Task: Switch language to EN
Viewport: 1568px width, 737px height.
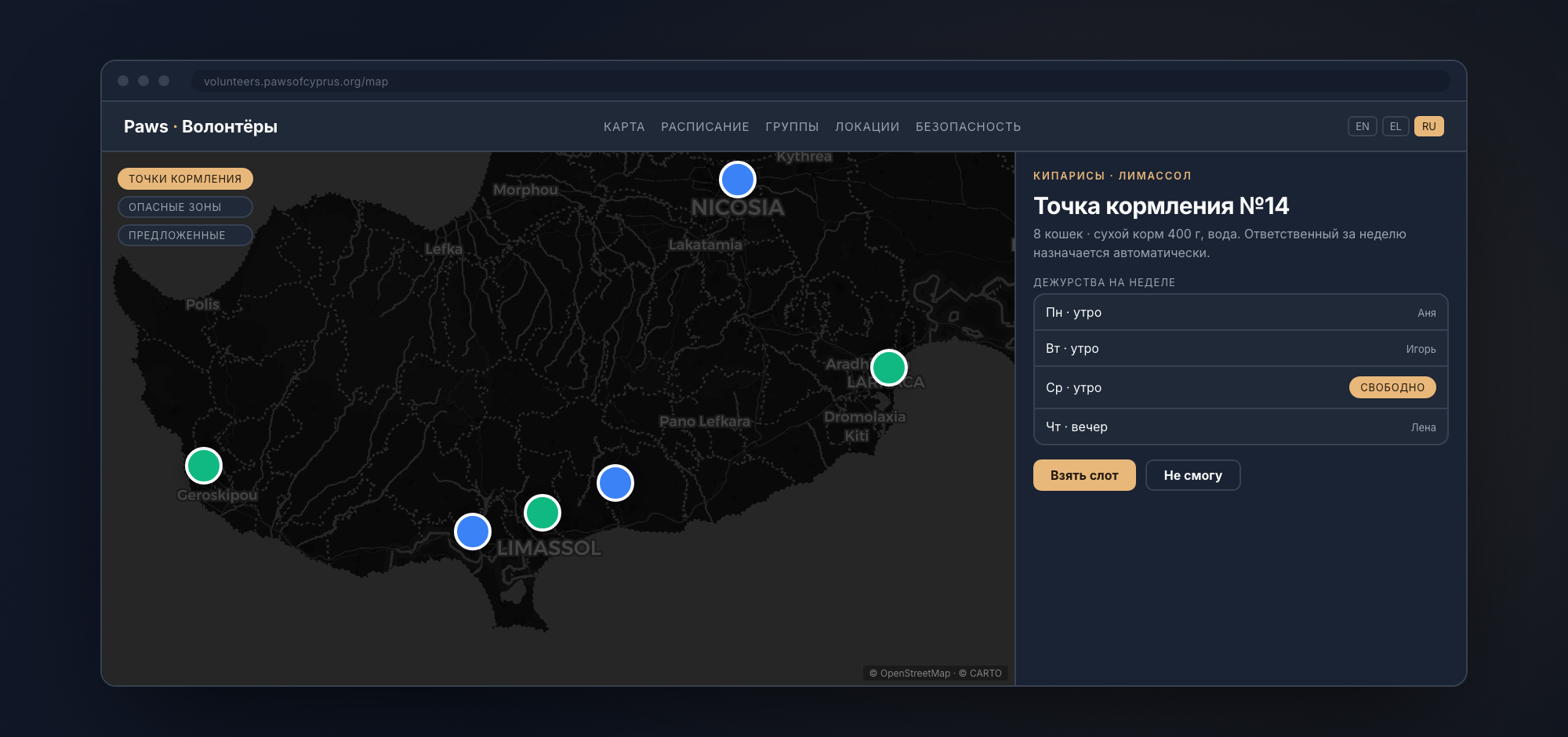Action: pyautogui.click(x=1363, y=126)
